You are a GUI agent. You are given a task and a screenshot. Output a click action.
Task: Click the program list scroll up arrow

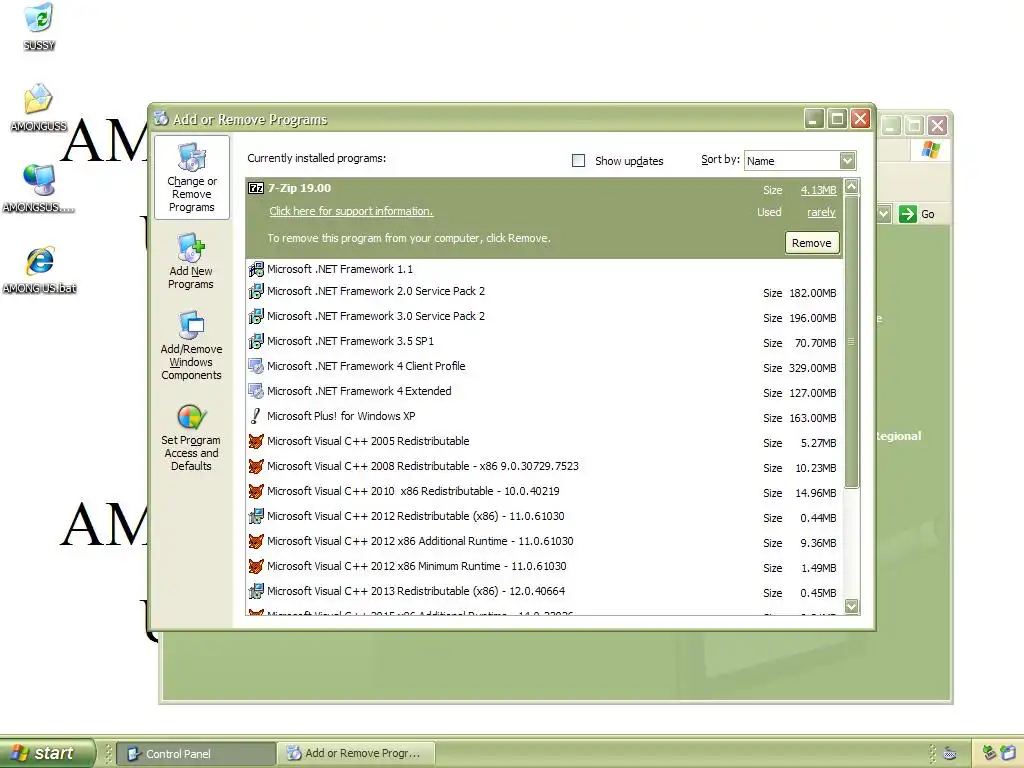pyautogui.click(x=852, y=187)
